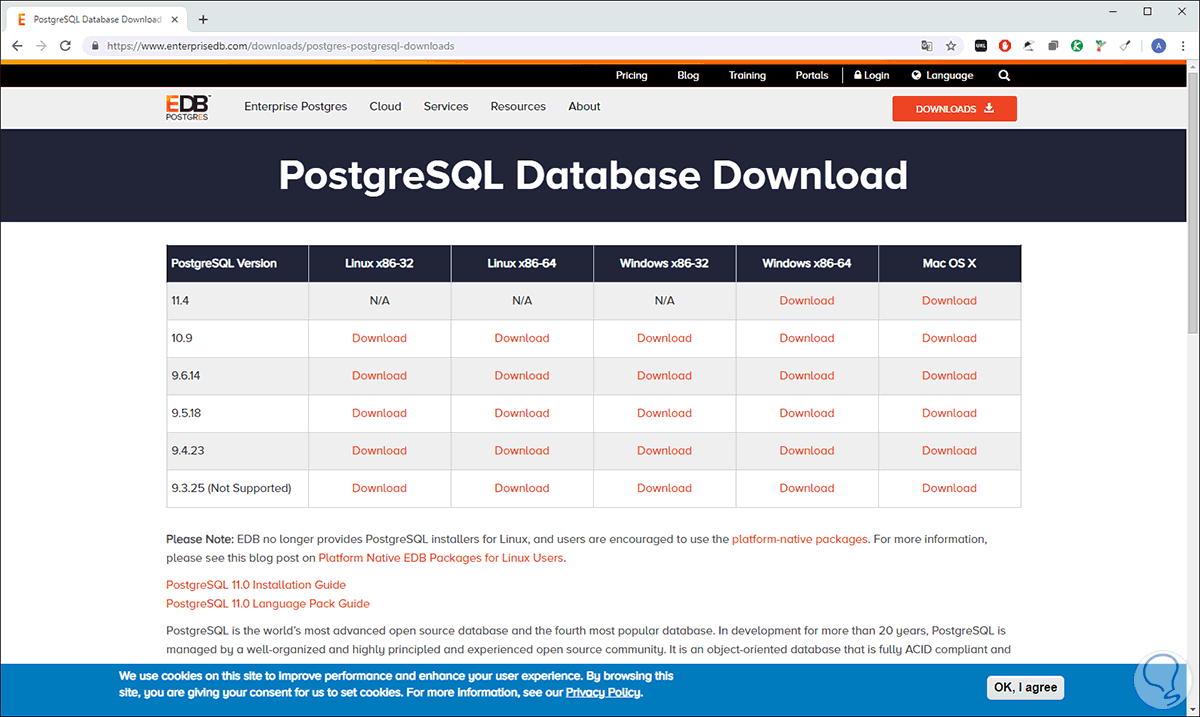Open the PostgreSQL 11.0 Installation Guide link
This screenshot has height=717, width=1200.
coord(255,584)
